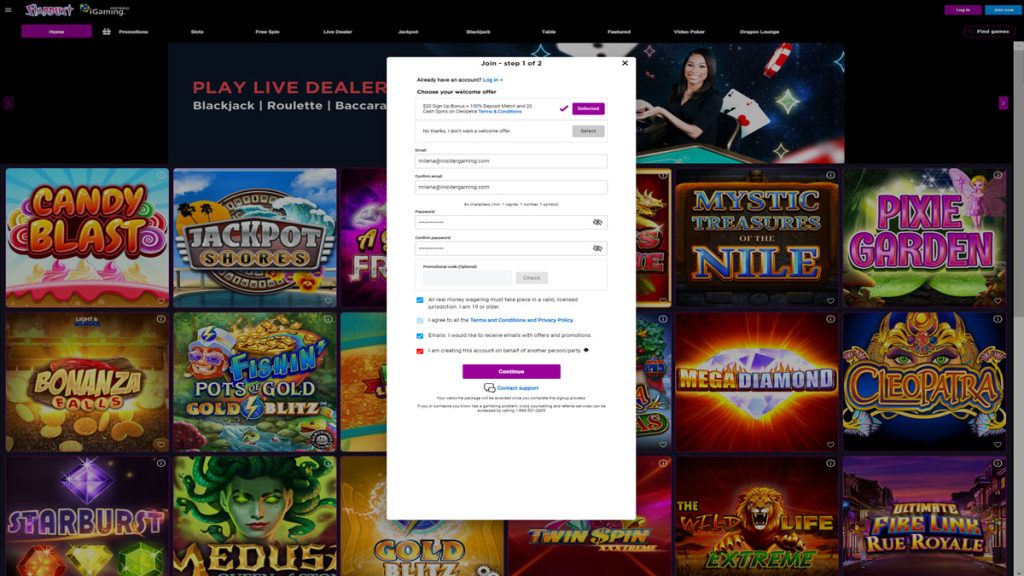The height and width of the screenshot is (576, 1024).
Task: Toggle receive emails with offers checkbox
Action: click(x=420, y=336)
